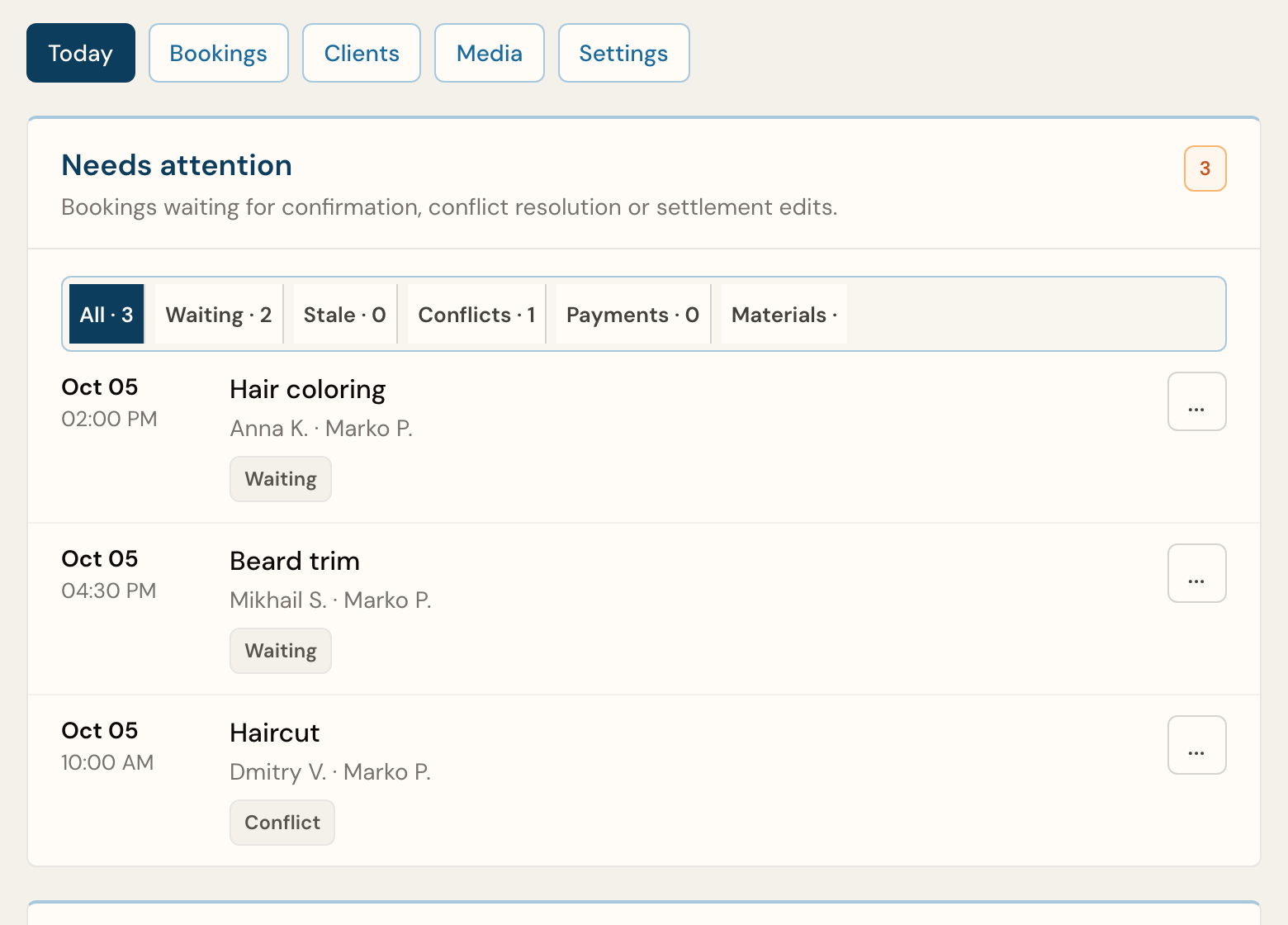The height and width of the screenshot is (925, 1288).
Task: Filter by Payments · 0
Action: (x=633, y=314)
